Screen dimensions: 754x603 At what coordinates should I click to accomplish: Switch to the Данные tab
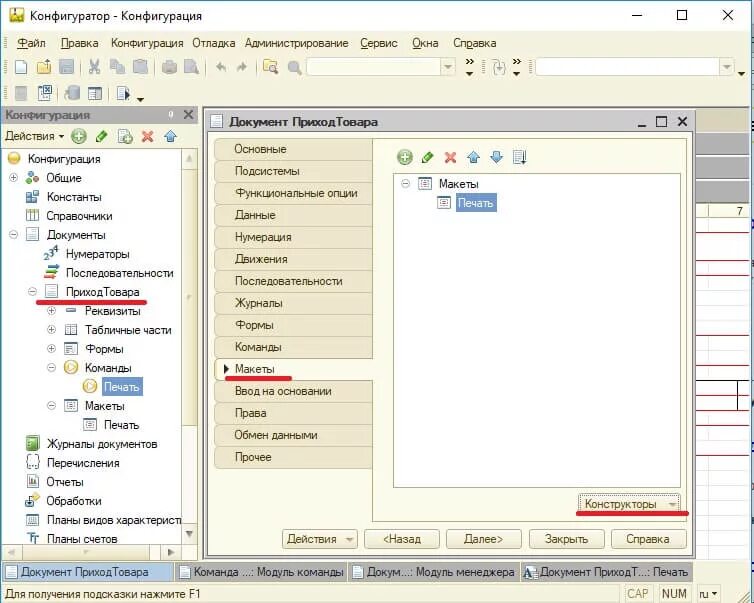(x=293, y=215)
